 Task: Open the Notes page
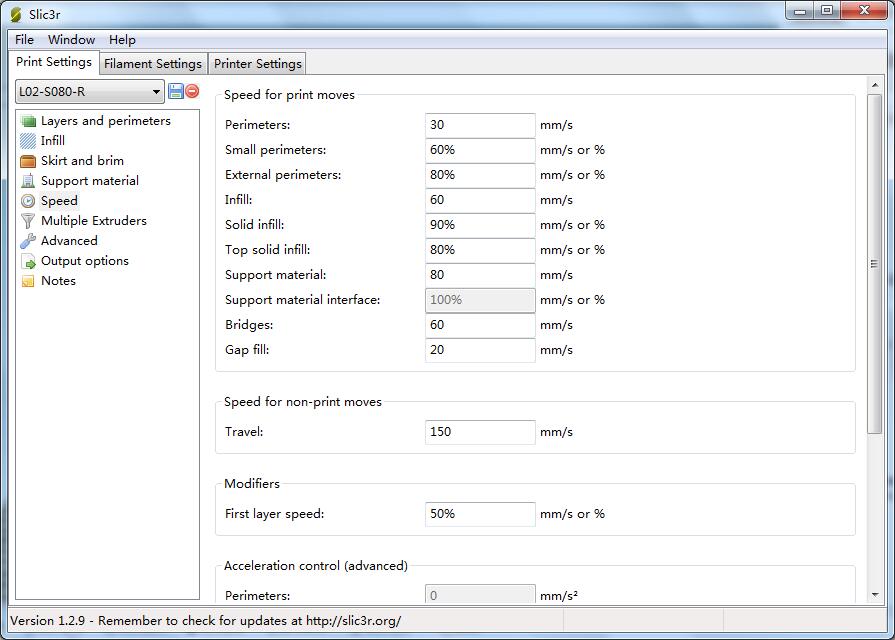pyautogui.click(x=58, y=281)
